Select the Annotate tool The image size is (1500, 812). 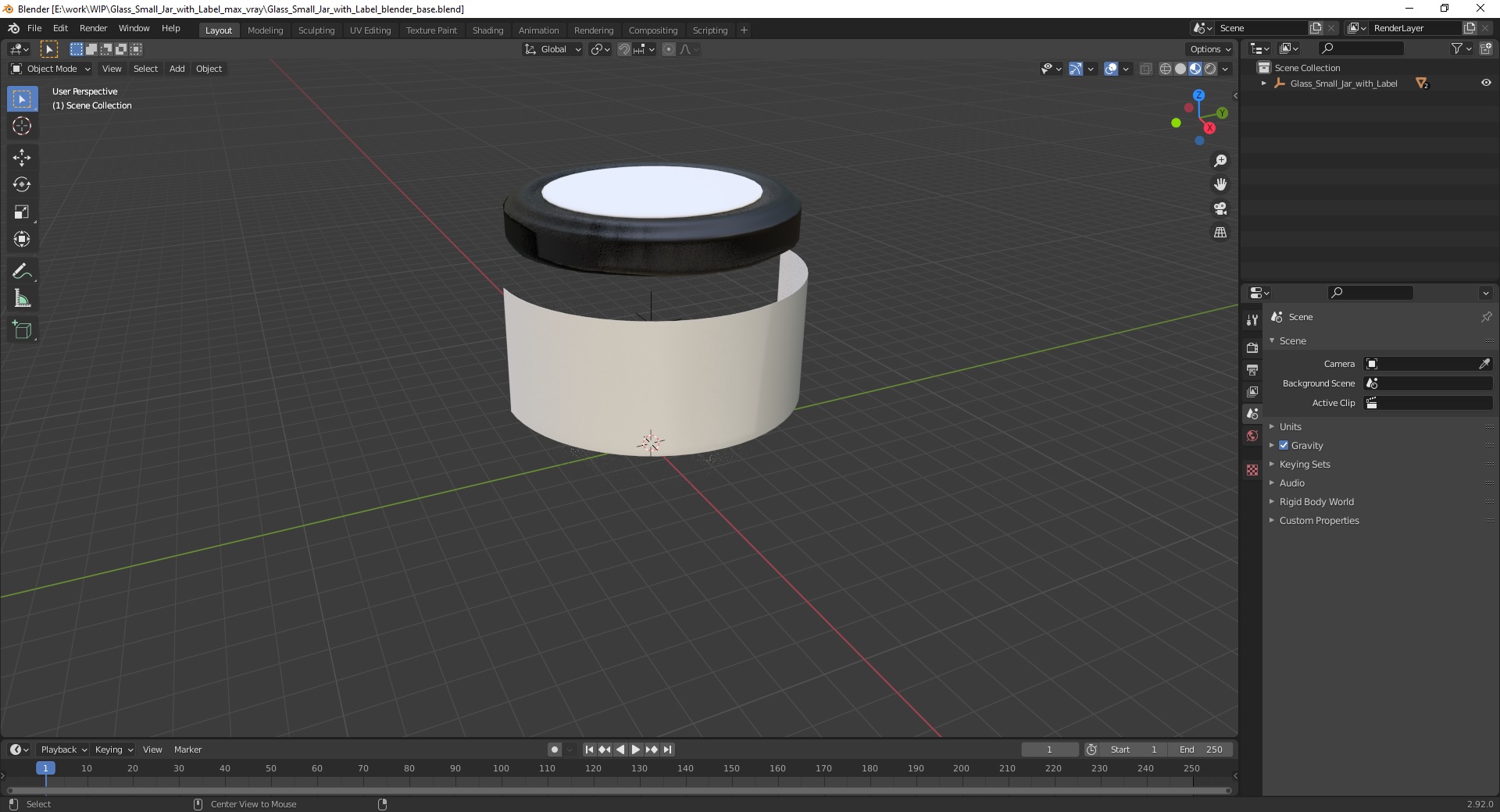(x=22, y=272)
